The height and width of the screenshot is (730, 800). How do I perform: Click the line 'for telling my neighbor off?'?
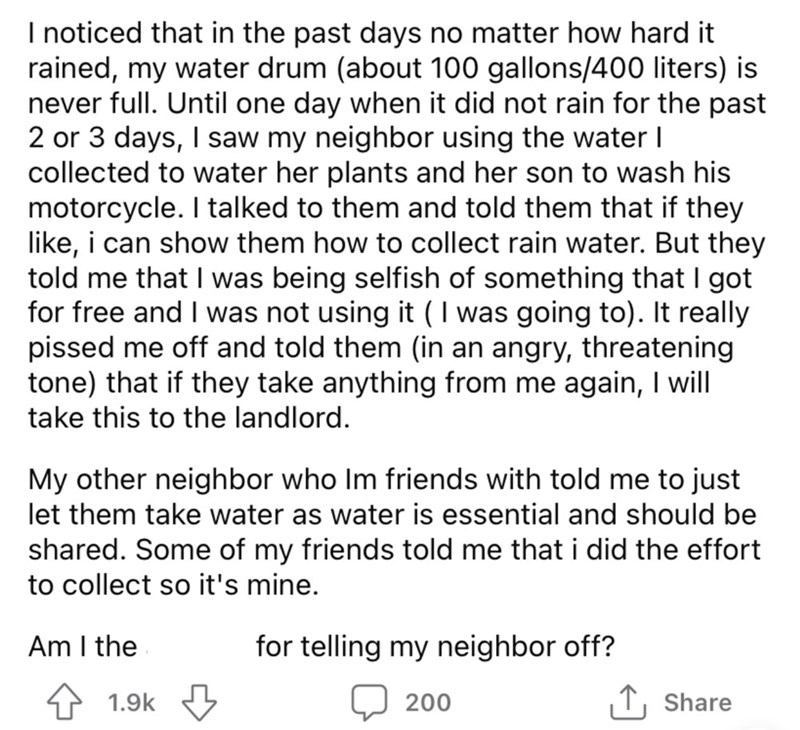pos(435,647)
